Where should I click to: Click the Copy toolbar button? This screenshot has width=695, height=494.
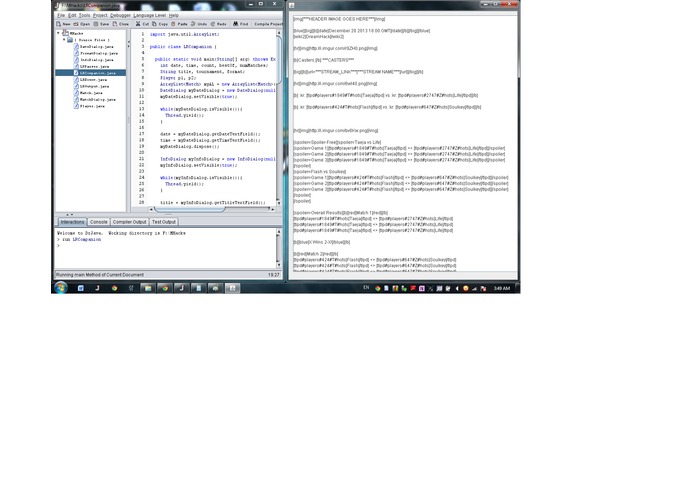click(x=160, y=24)
